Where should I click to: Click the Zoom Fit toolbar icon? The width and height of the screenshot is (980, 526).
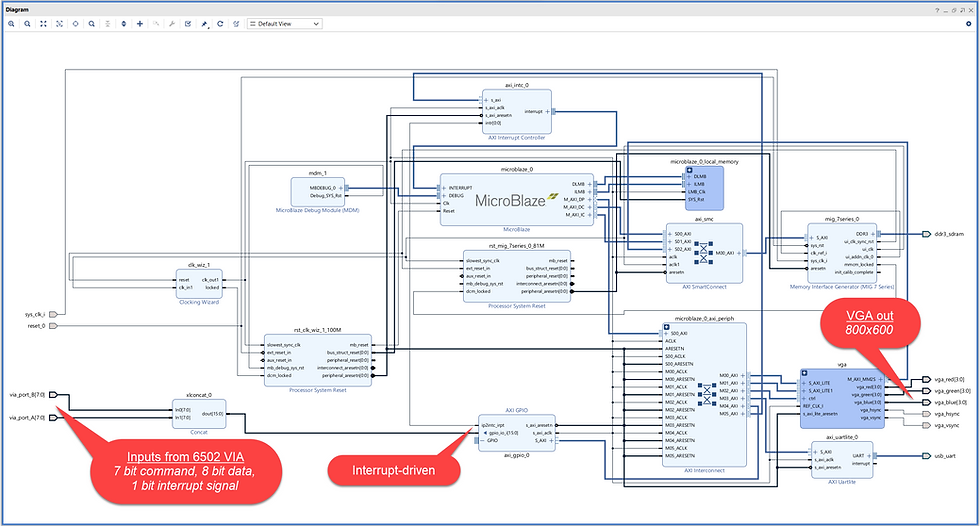(43, 24)
